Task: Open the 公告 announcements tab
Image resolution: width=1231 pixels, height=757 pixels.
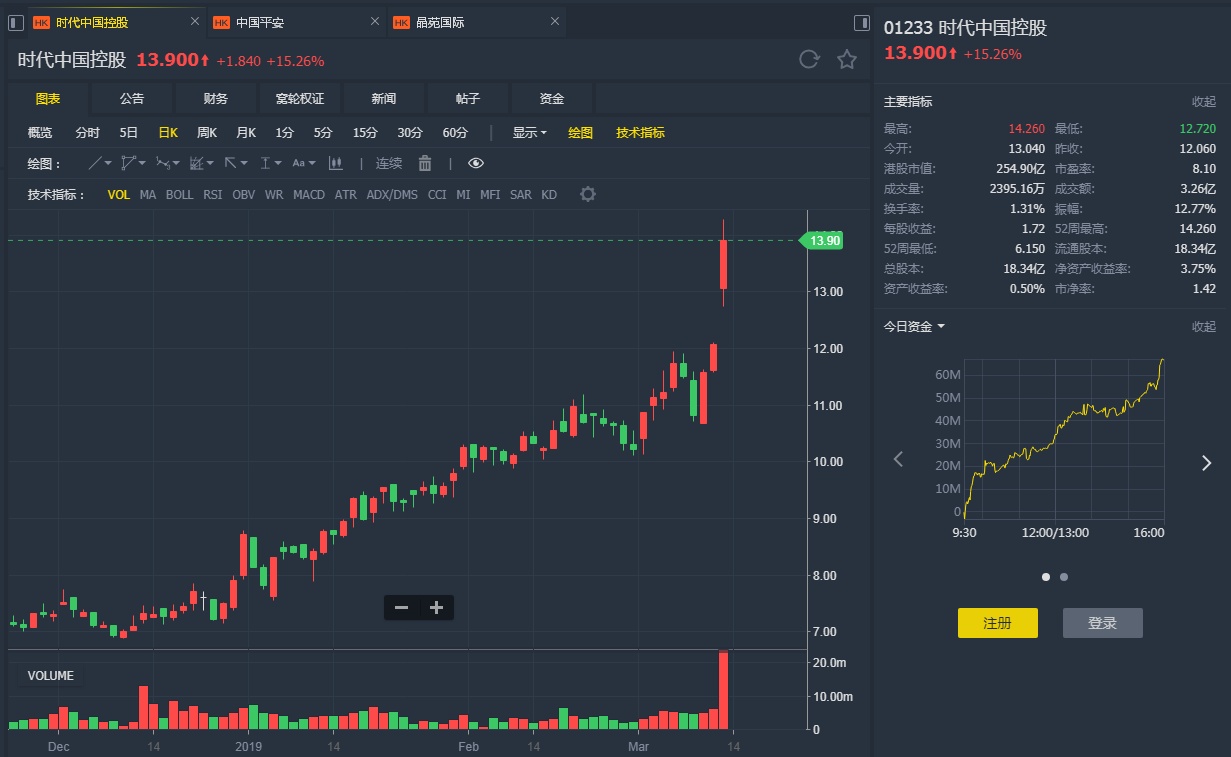Action: pos(132,98)
